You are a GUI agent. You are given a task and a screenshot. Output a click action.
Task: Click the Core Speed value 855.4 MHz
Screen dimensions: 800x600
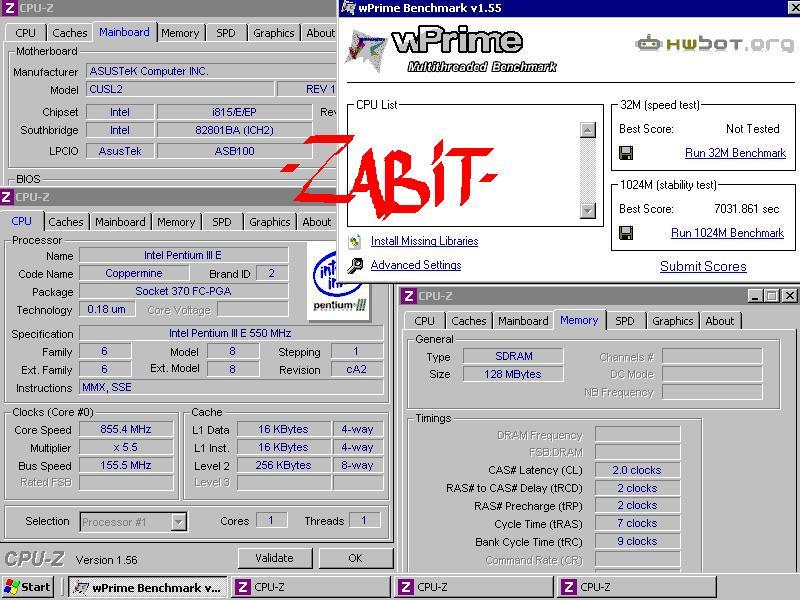tap(126, 430)
